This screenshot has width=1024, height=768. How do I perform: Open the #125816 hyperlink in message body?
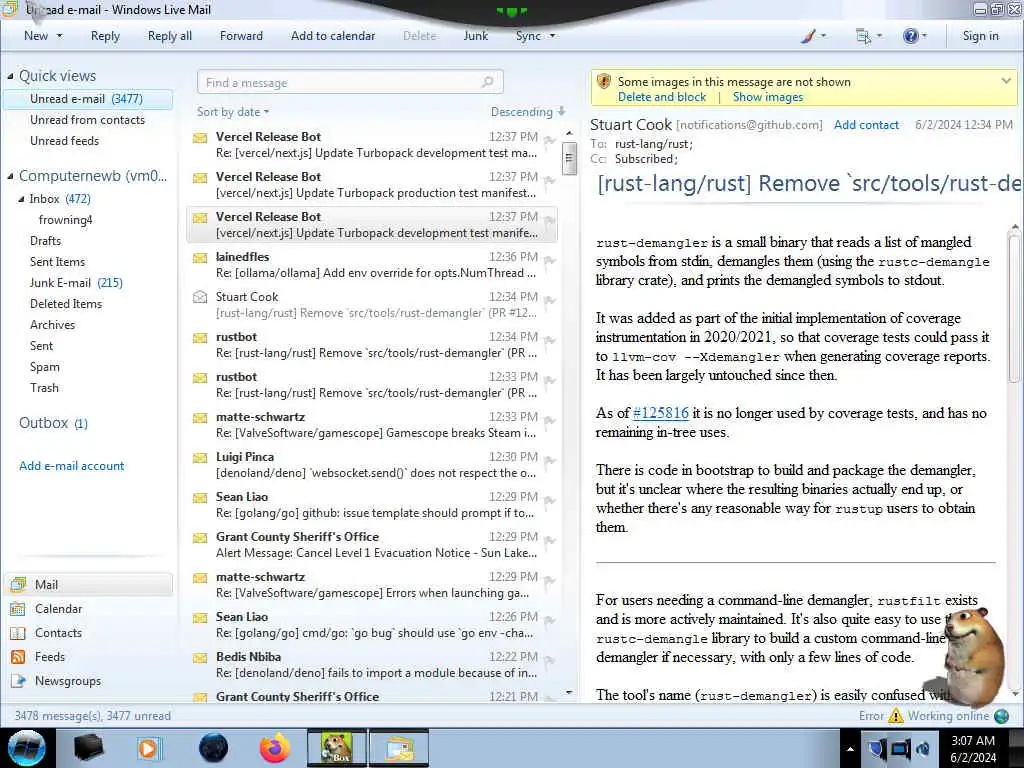pos(661,413)
